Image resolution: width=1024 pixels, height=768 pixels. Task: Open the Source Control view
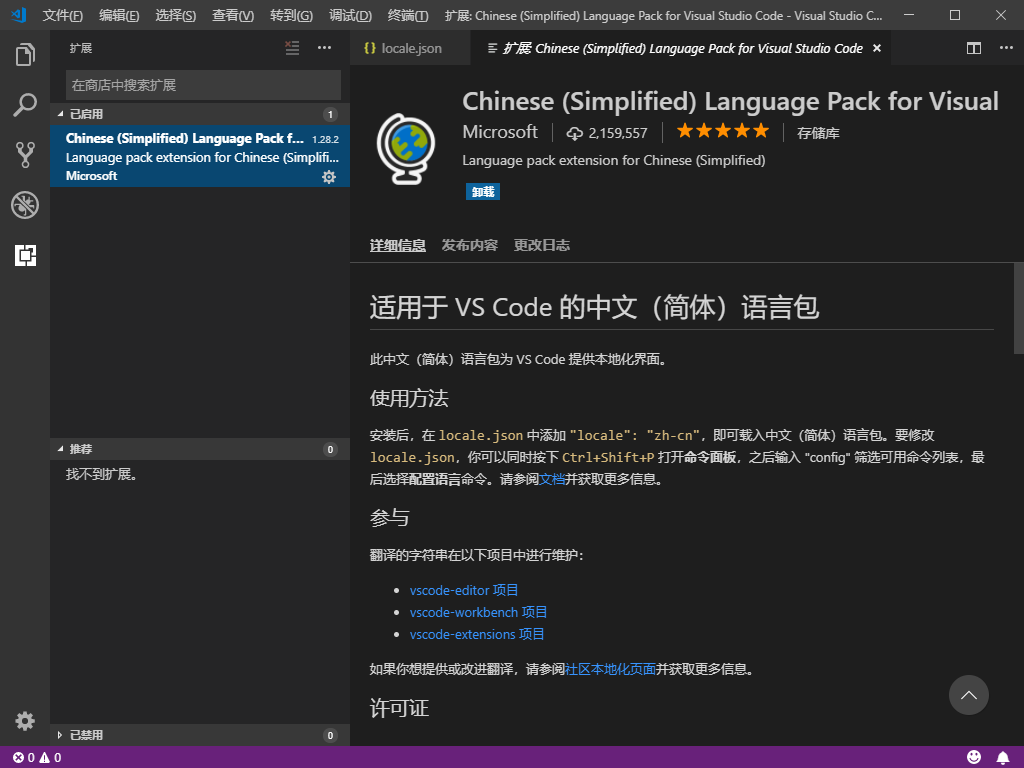pos(25,155)
